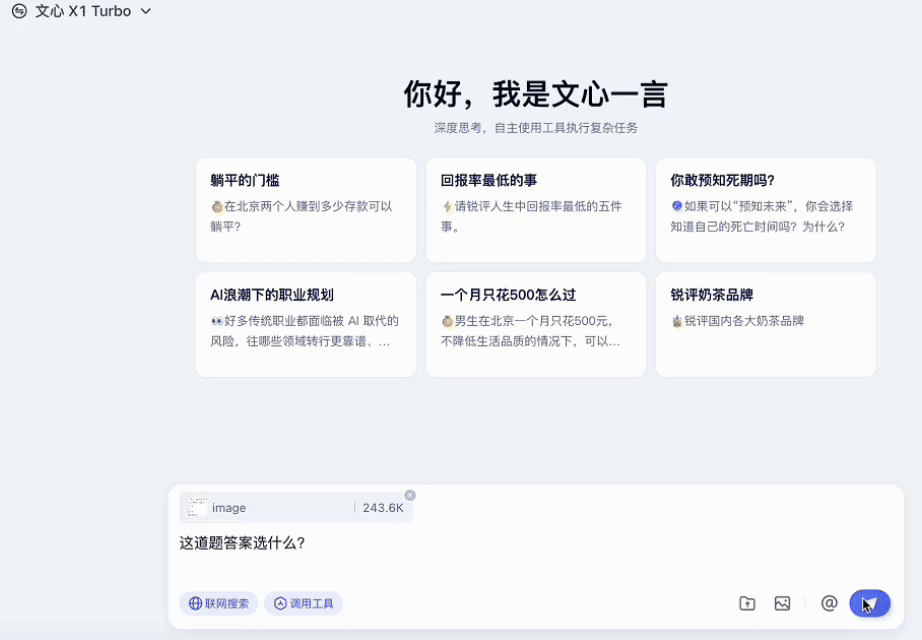Send the message with the blue send button
Screen dimensions: 922x640
pyautogui.click(x=870, y=604)
